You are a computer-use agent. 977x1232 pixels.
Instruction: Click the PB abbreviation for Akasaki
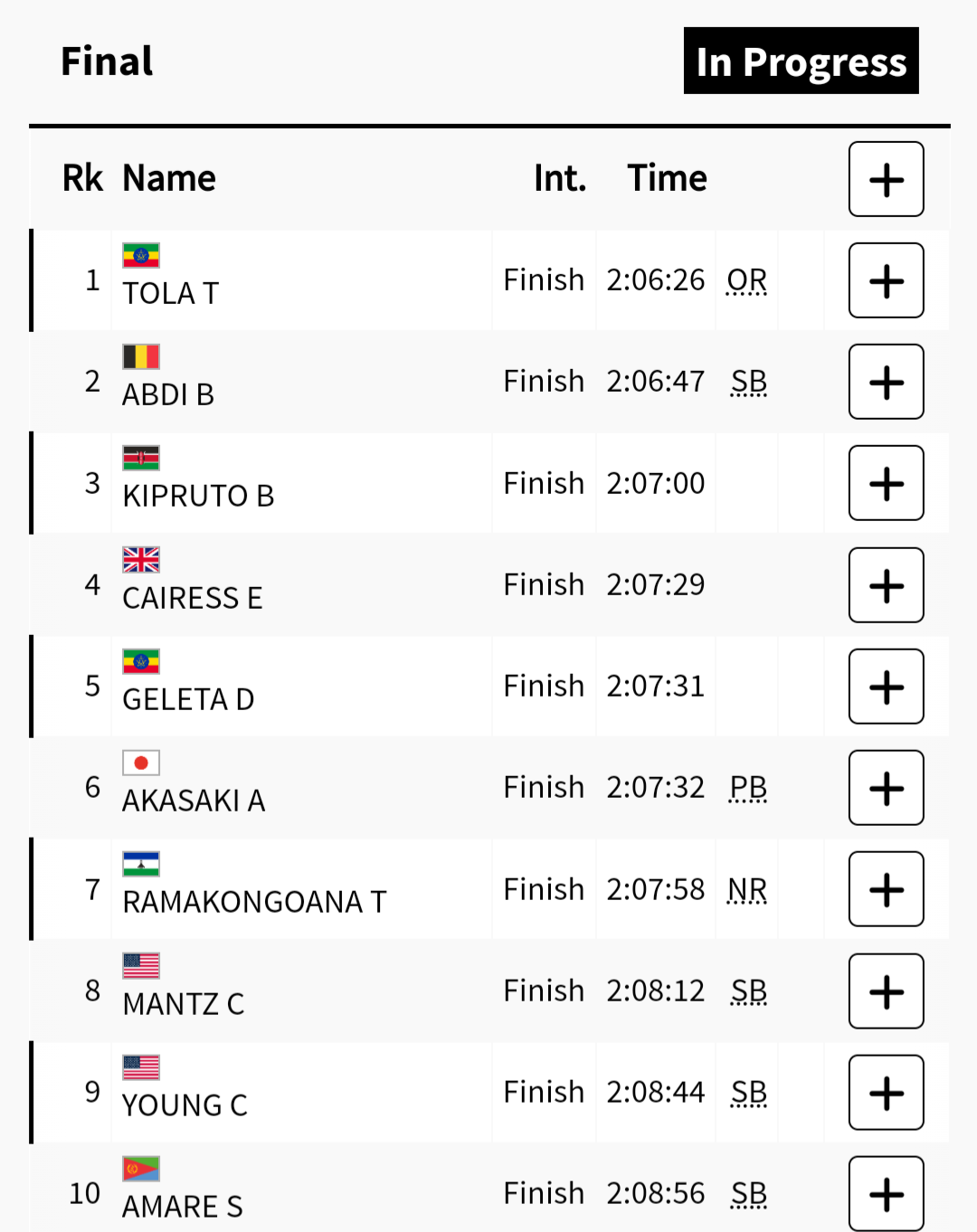coord(748,788)
